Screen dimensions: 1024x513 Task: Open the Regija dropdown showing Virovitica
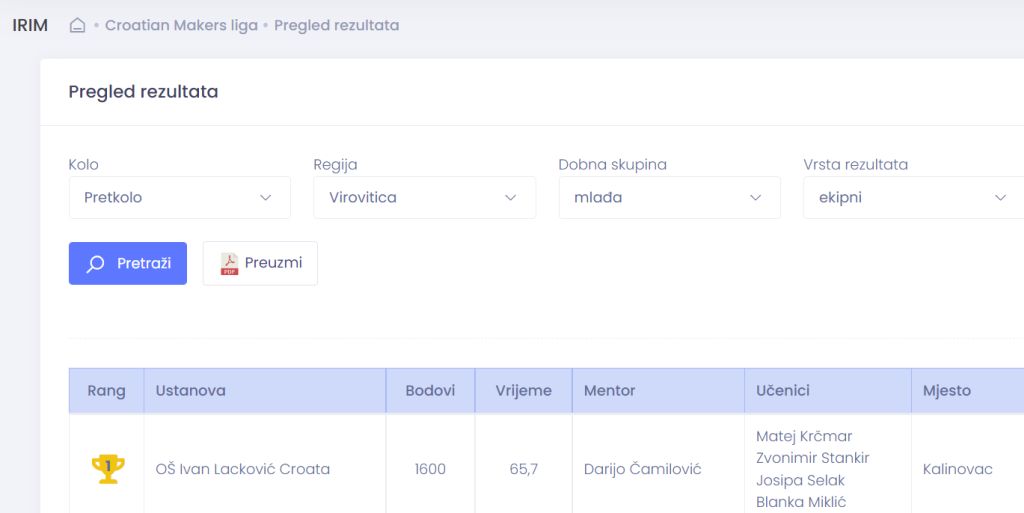click(424, 198)
